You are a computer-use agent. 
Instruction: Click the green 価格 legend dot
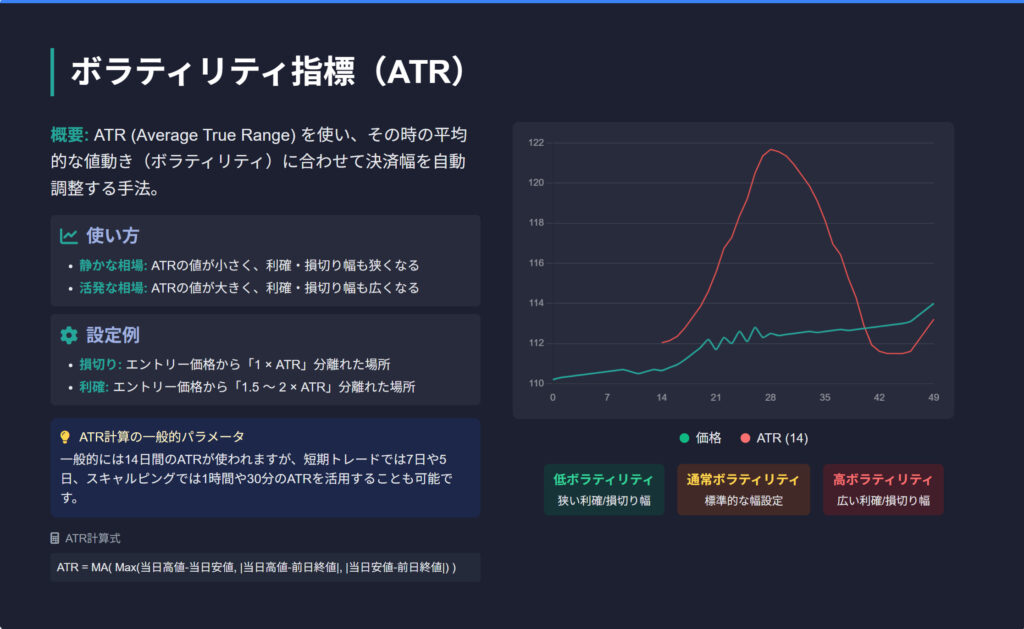tap(684, 438)
